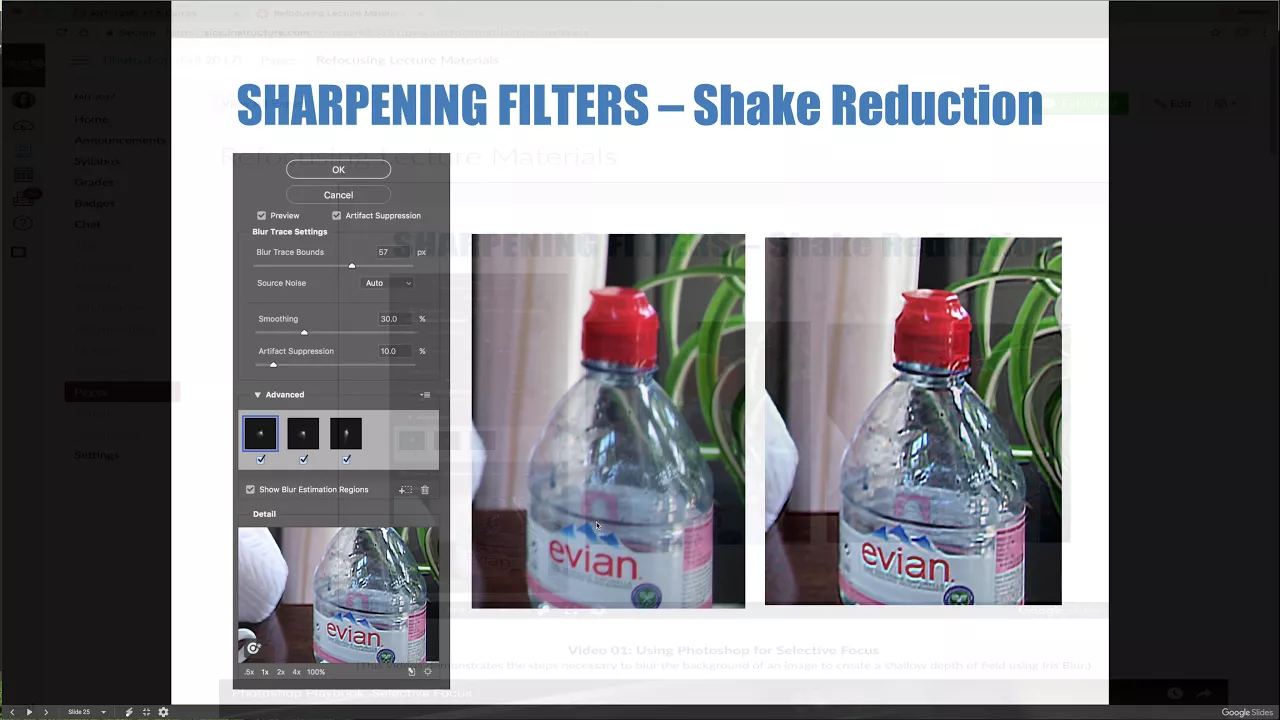1280x720 pixels.
Task: Set Detail zoom to 4x
Action: coord(296,672)
